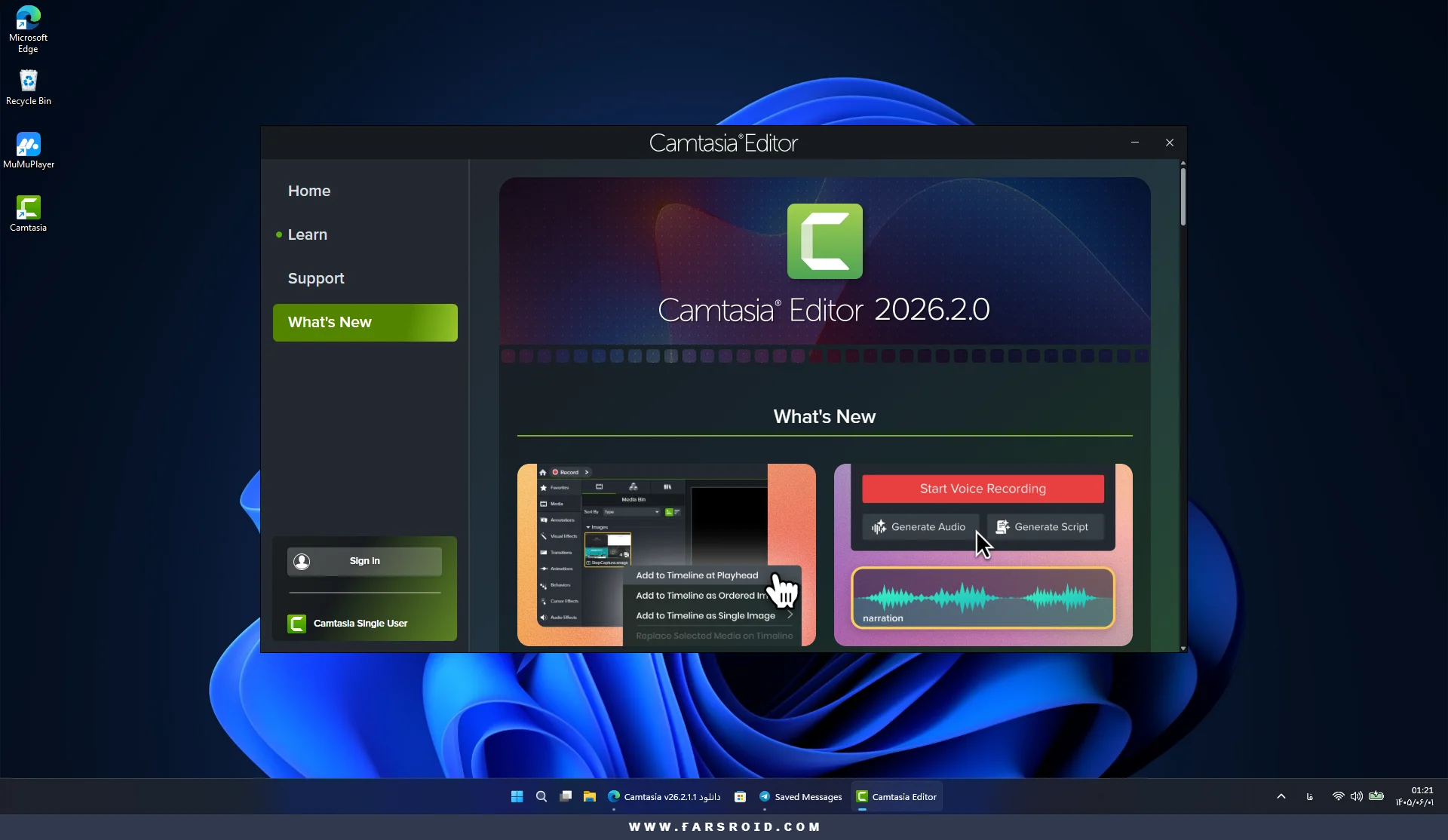Show hidden system tray icons
This screenshot has width=1448, height=840.
[1281, 796]
